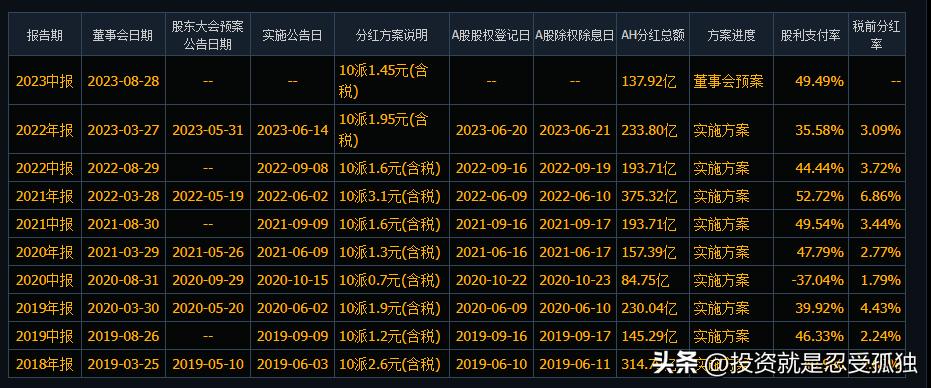Click the A股除权除息日 column header
Screen dimensions: 931x388
(x=575, y=35)
